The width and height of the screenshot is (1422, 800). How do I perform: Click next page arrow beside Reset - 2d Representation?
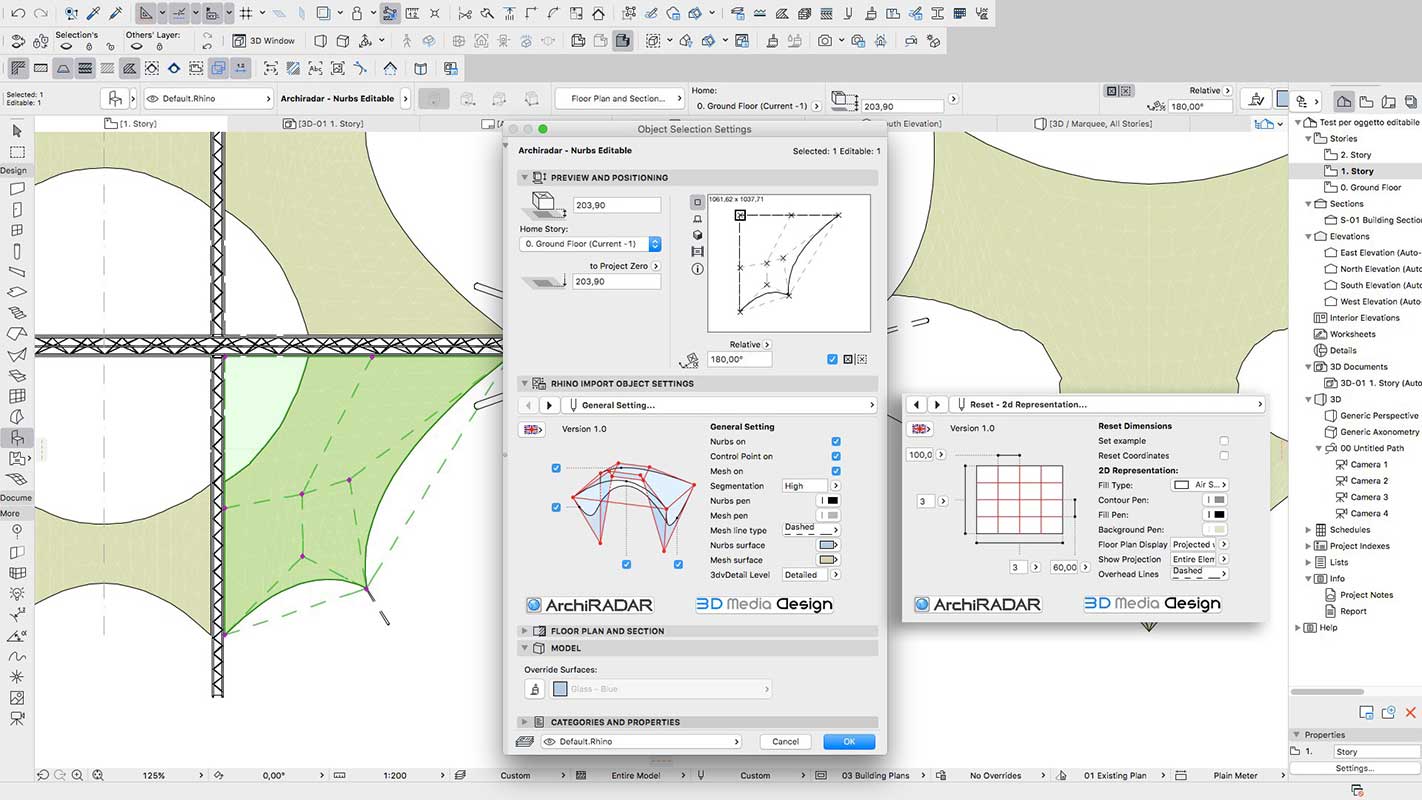click(x=936, y=404)
